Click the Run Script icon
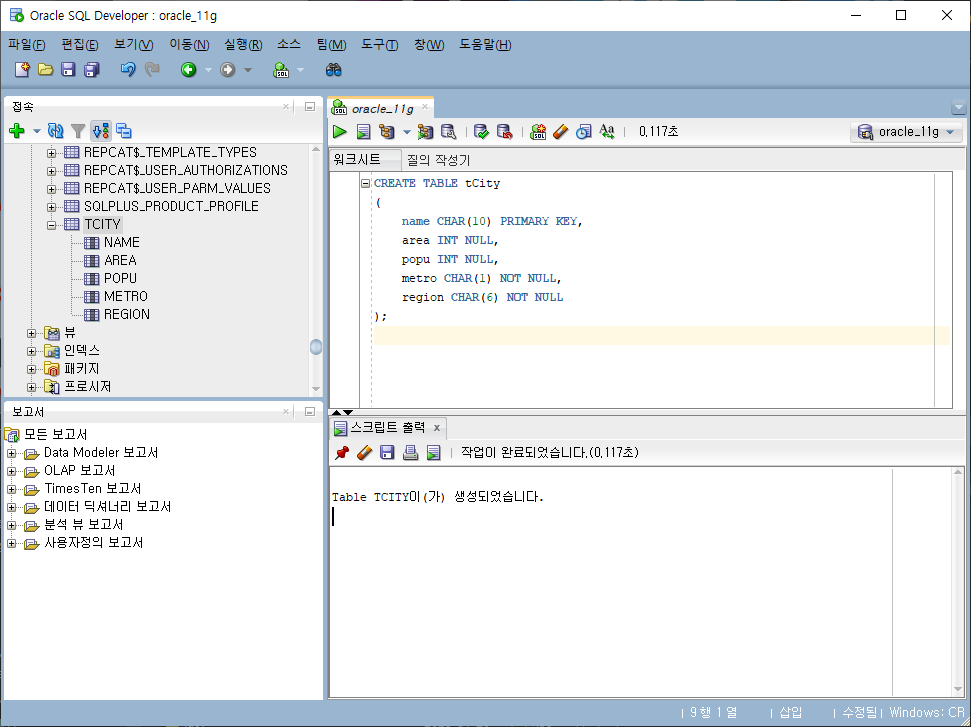The height and width of the screenshot is (727, 971). (364, 131)
